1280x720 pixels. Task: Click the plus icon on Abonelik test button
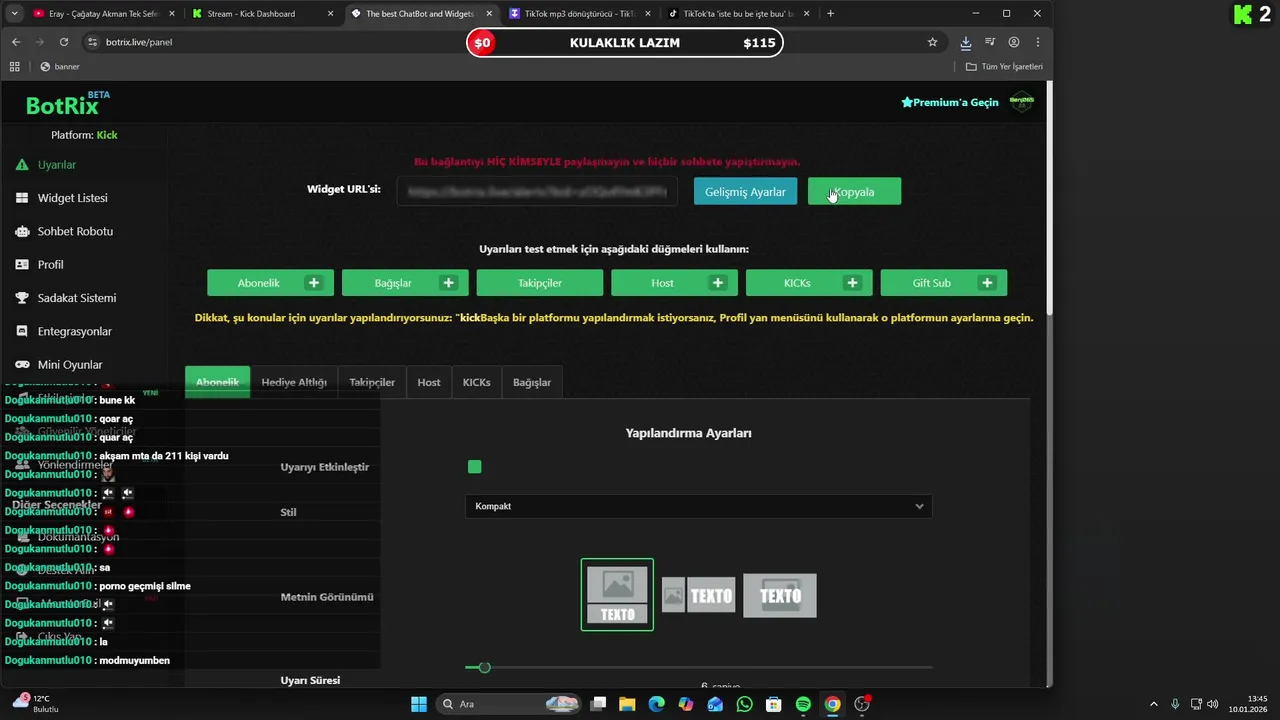click(314, 283)
